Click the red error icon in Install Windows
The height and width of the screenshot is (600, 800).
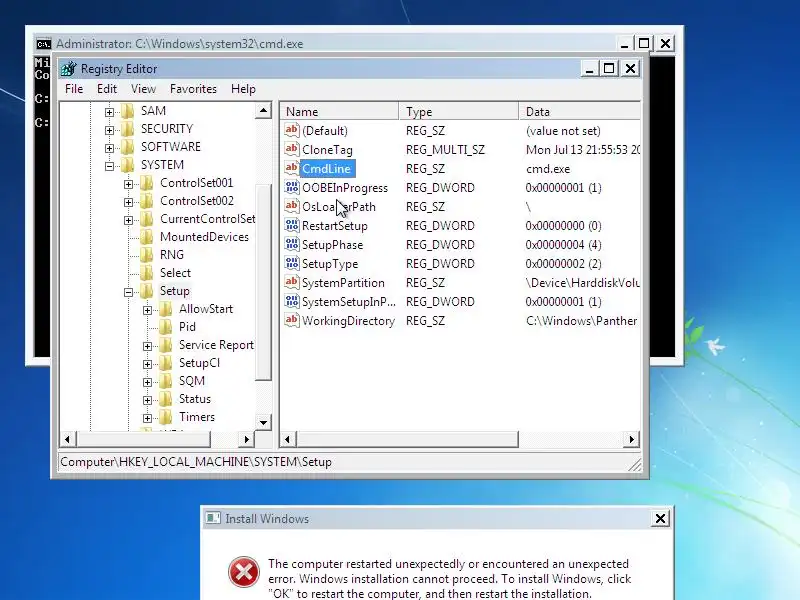pyautogui.click(x=243, y=572)
